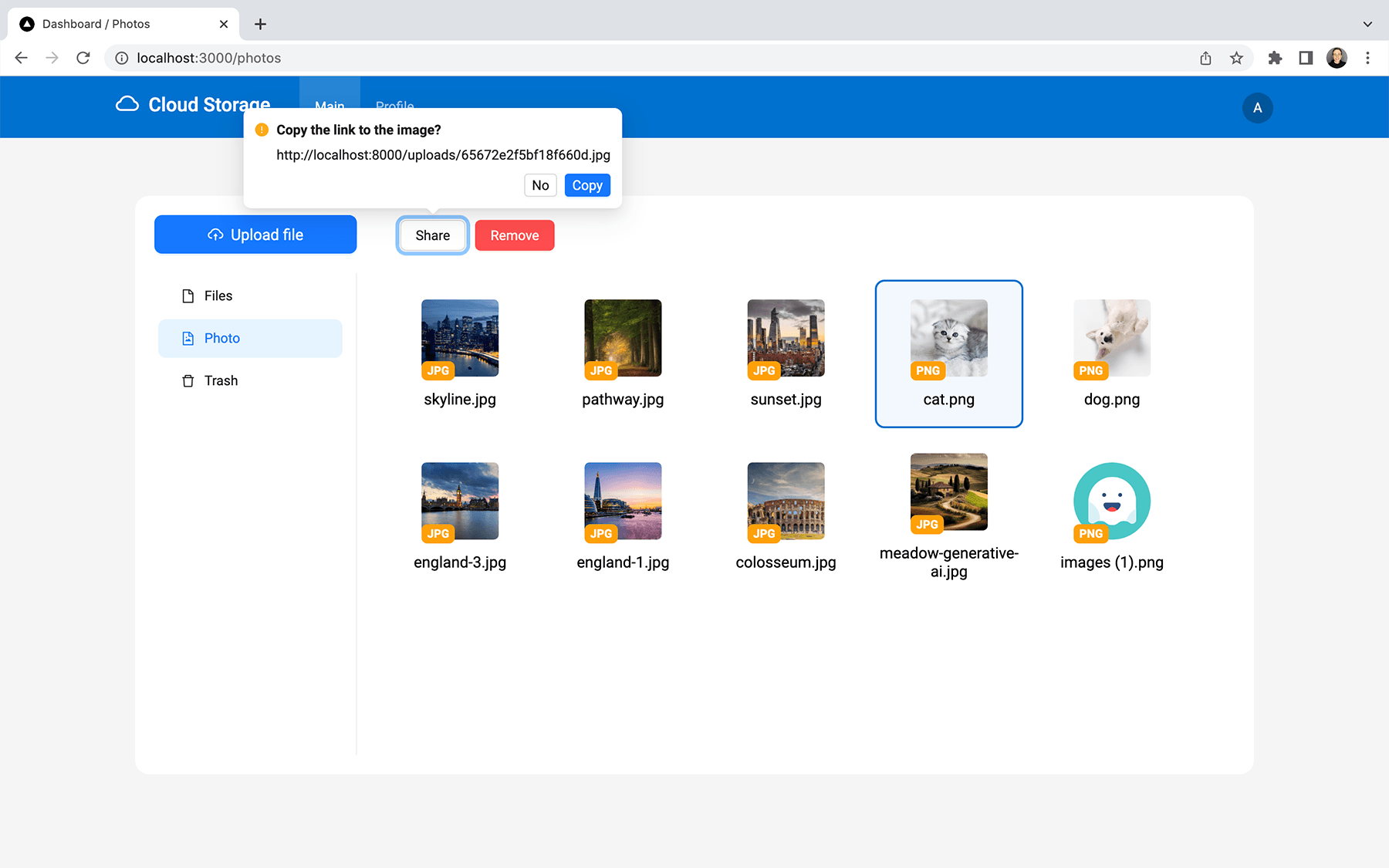Viewport: 1389px width, 868px height.
Task: Expand the tab search chevron
Action: 1367,24
